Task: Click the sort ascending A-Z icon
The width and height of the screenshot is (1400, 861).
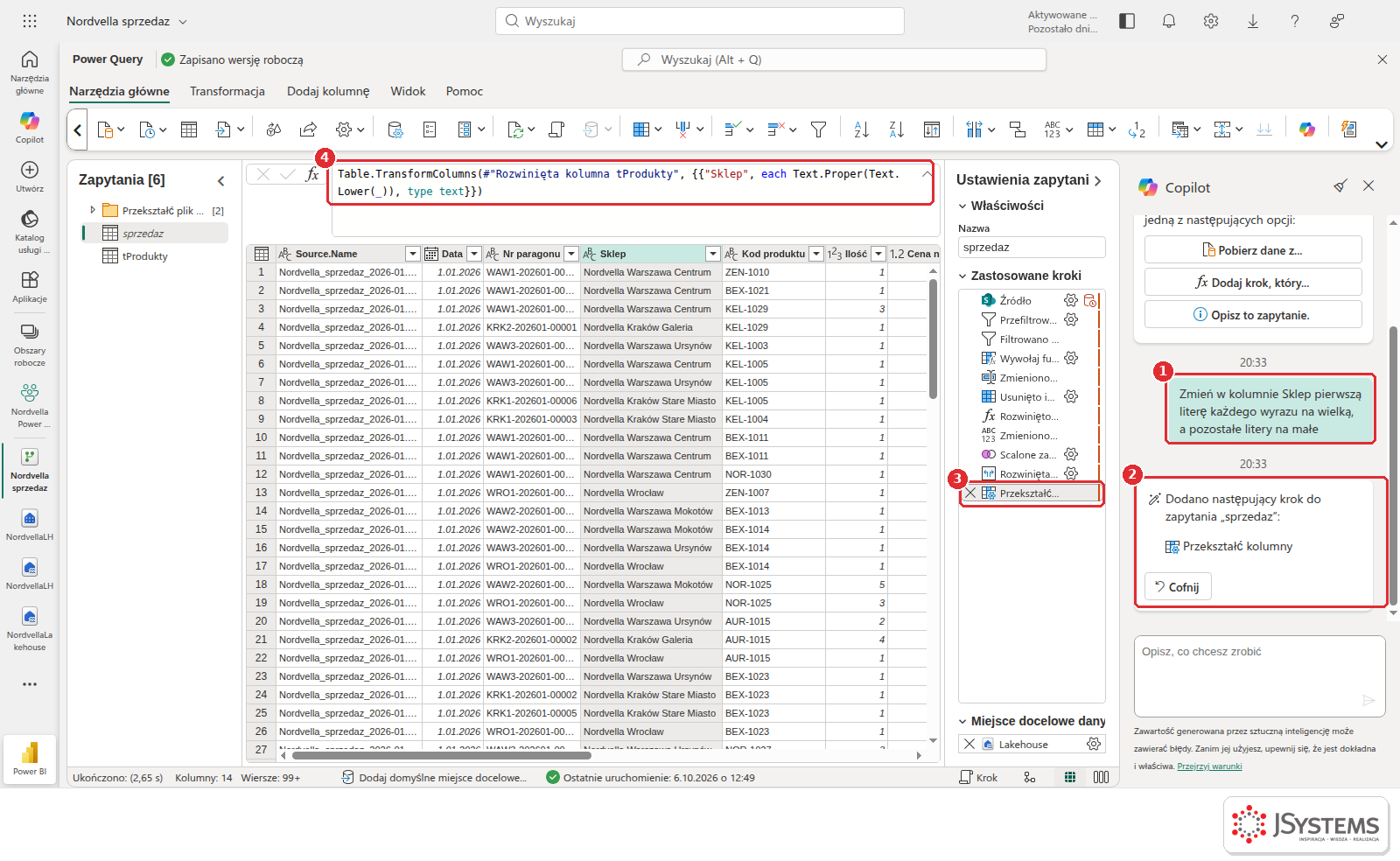Action: point(861,129)
